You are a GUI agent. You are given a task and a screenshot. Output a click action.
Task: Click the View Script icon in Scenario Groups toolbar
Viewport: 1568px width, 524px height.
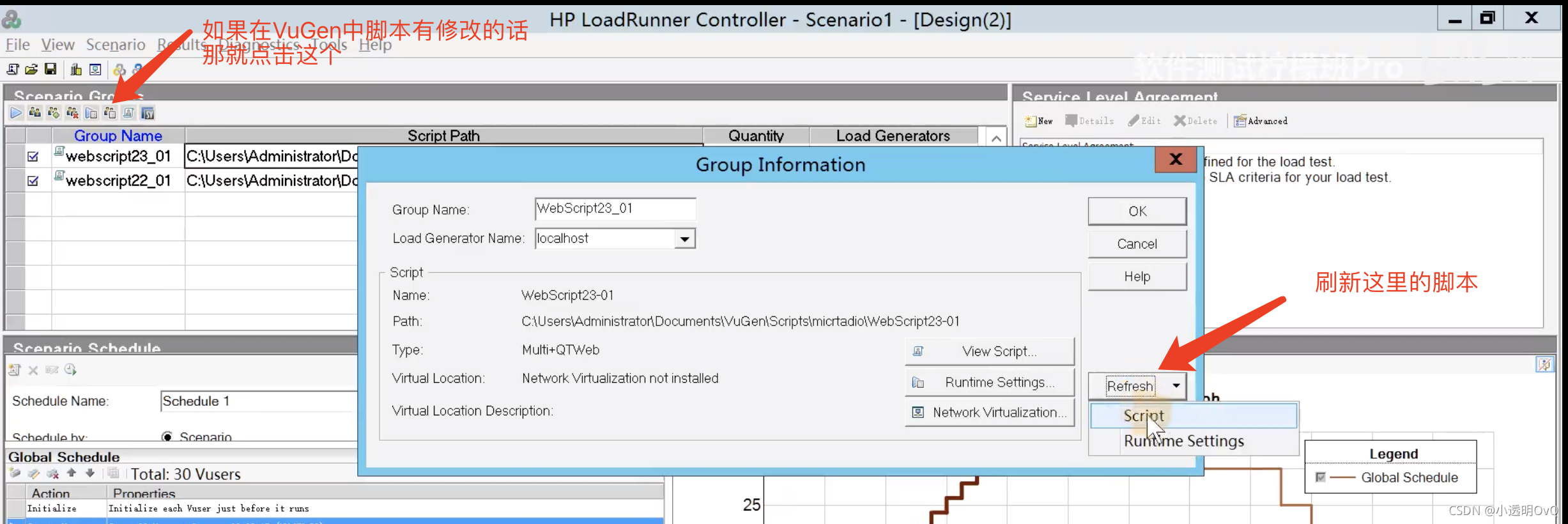(128, 113)
